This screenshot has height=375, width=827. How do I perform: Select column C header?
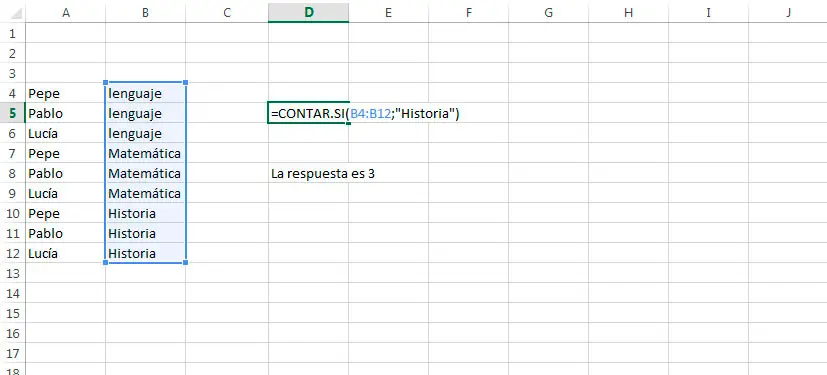point(227,13)
